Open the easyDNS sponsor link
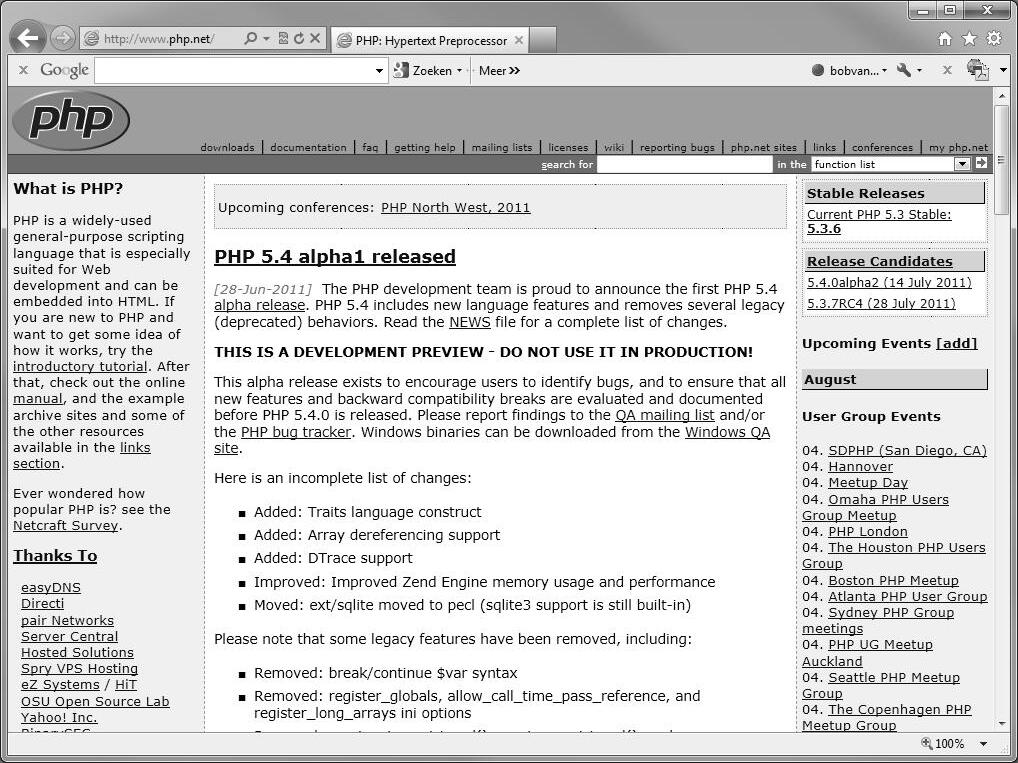Screen dimensions: 1018x763 tap(51, 587)
